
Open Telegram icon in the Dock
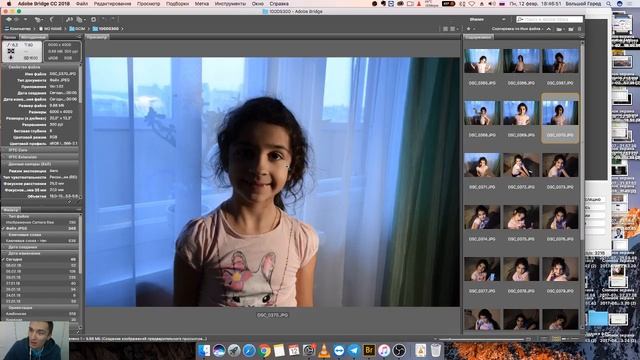click(x=354, y=350)
